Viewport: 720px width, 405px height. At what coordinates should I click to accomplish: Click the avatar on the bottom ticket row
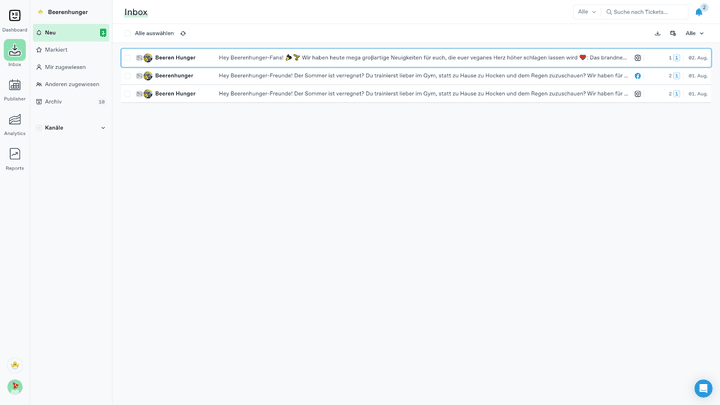coord(148,94)
